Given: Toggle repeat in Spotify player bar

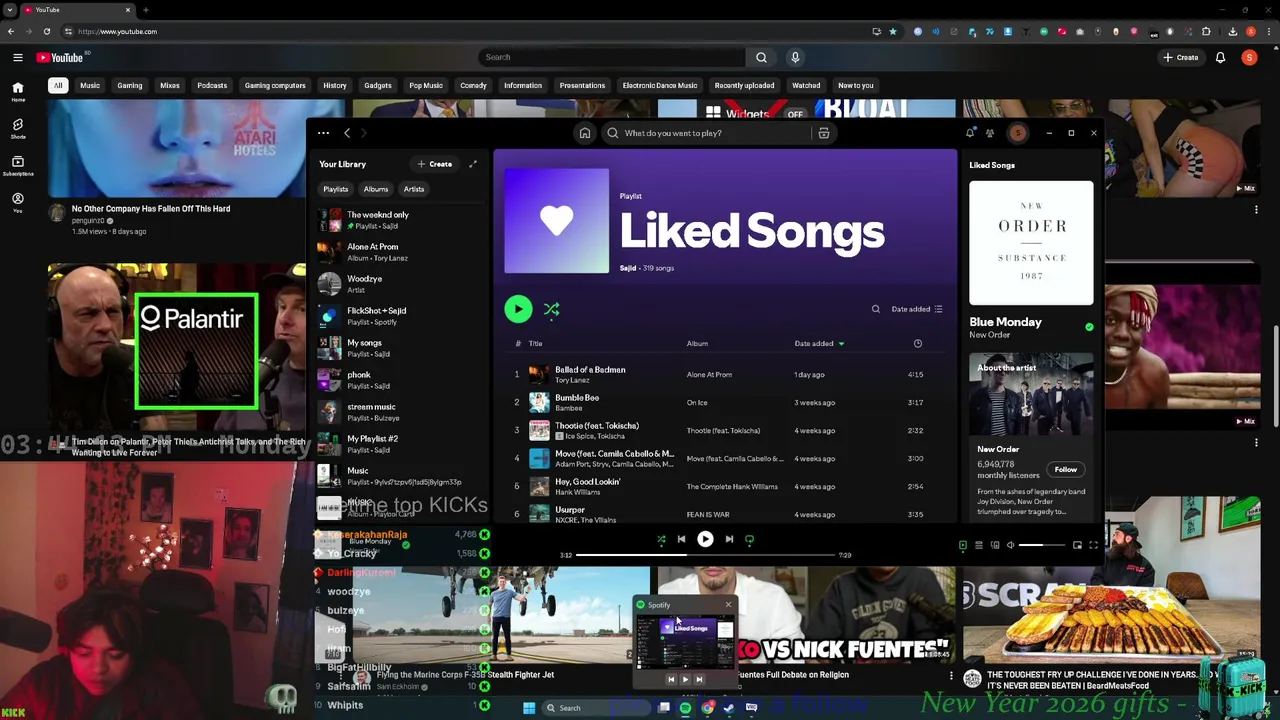Looking at the screenshot, I should (x=749, y=539).
